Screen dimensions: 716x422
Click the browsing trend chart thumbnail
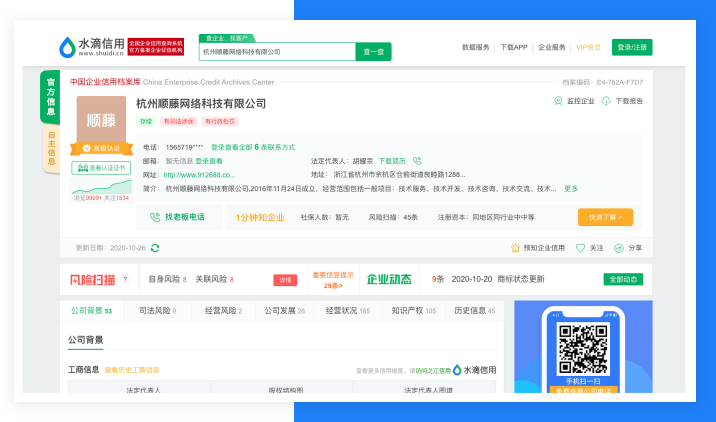point(101,187)
